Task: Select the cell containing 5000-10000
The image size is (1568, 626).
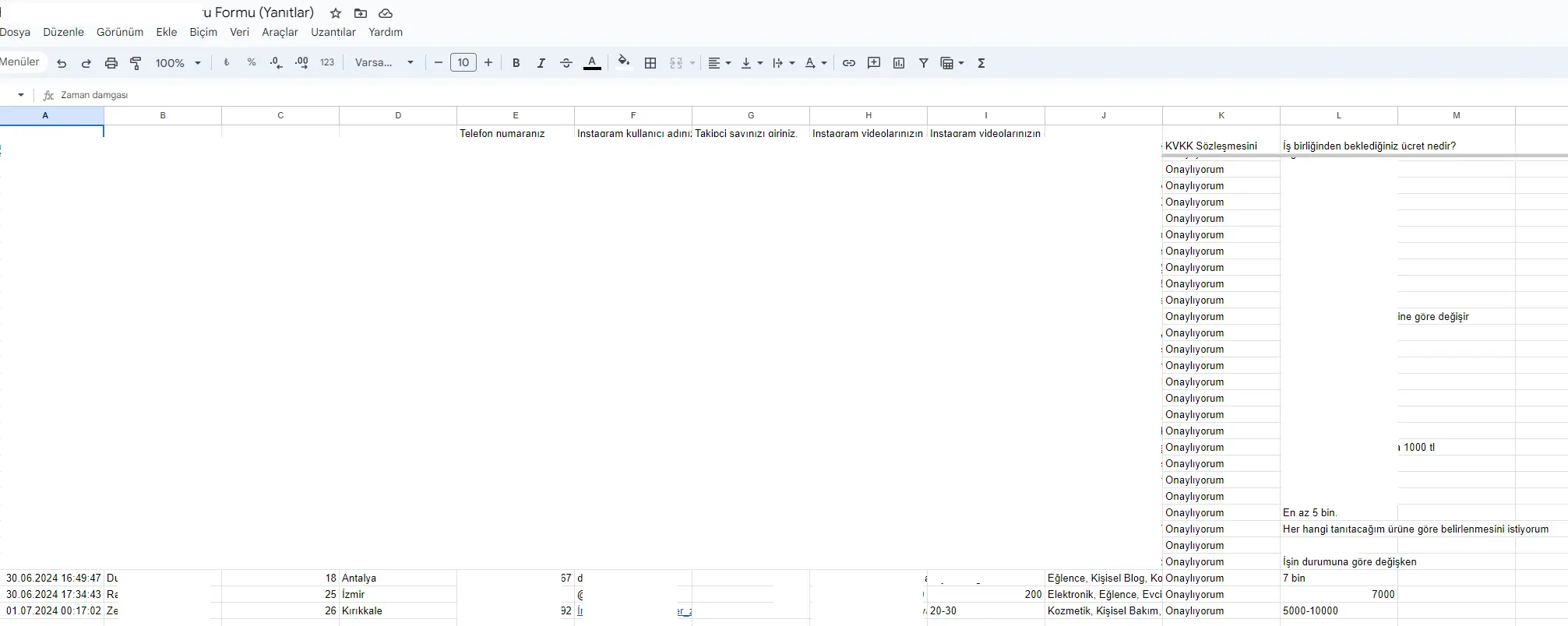Action: pos(1339,610)
